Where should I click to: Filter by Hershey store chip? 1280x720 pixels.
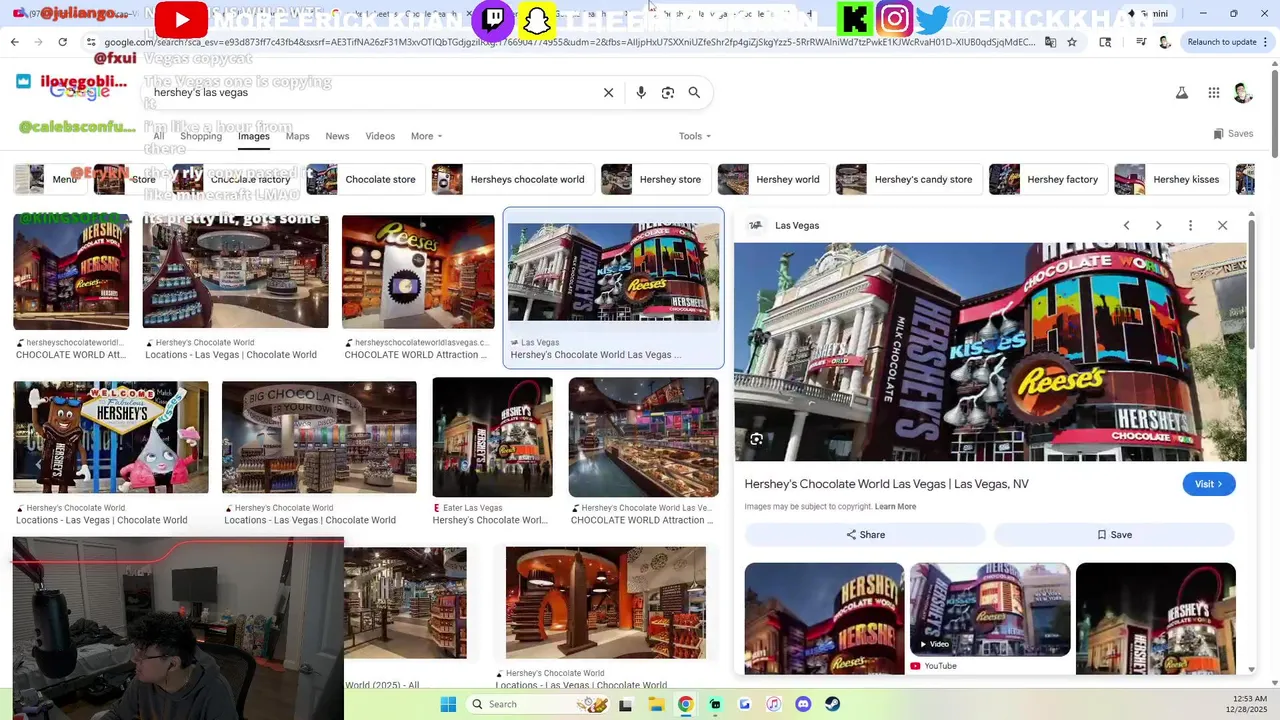(x=655, y=179)
